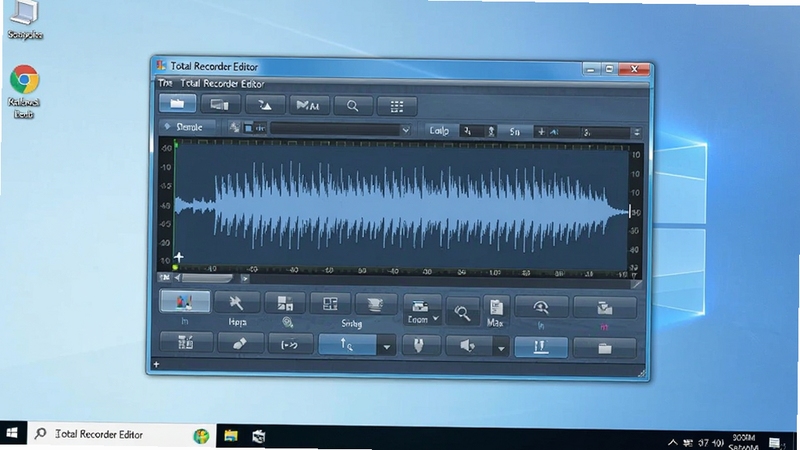Open the grid view toolbar icon
The image size is (800, 450).
[x=396, y=106]
